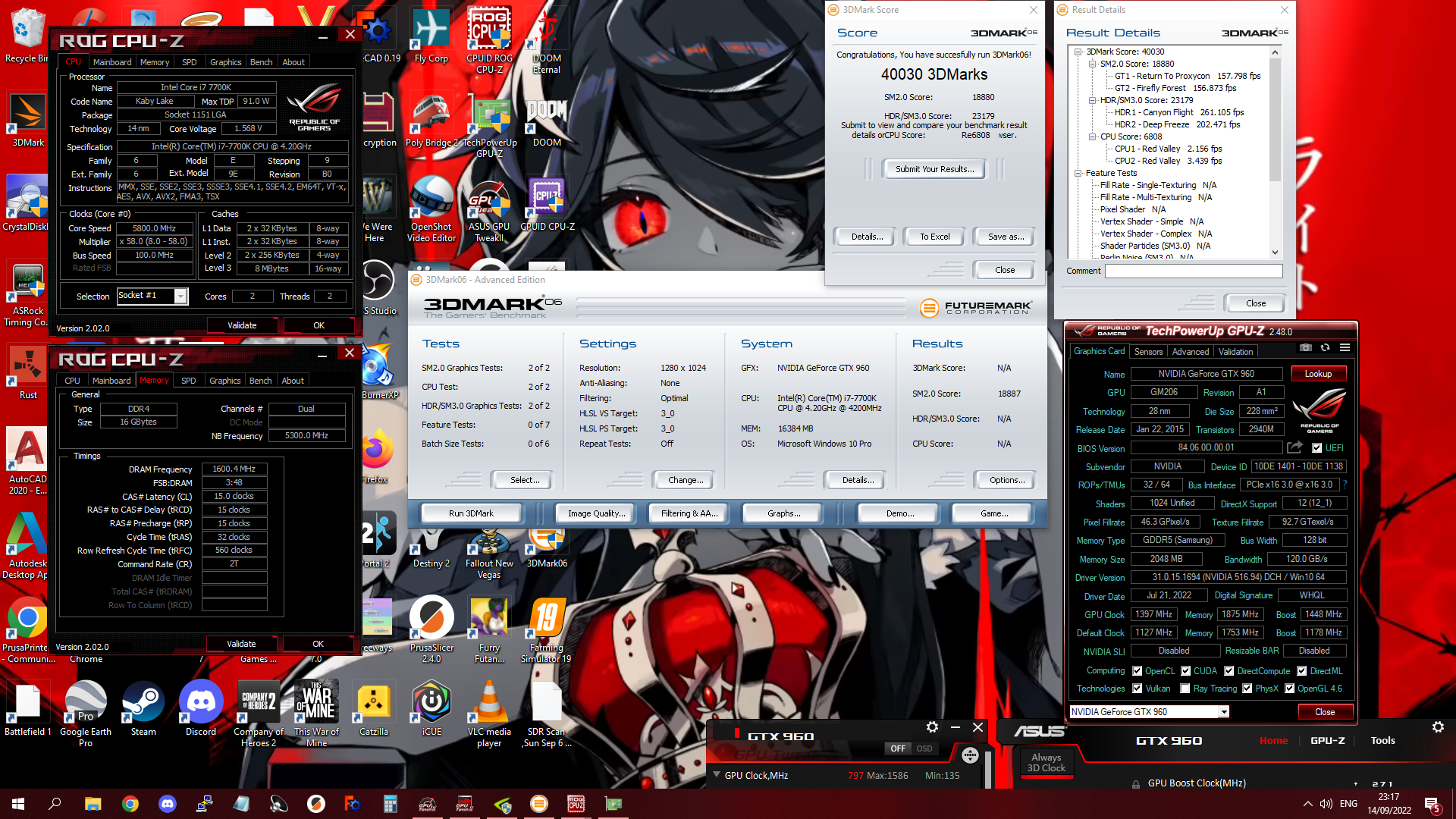Click Submit Your Results button
The width and height of the screenshot is (1456, 819).
tap(935, 169)
